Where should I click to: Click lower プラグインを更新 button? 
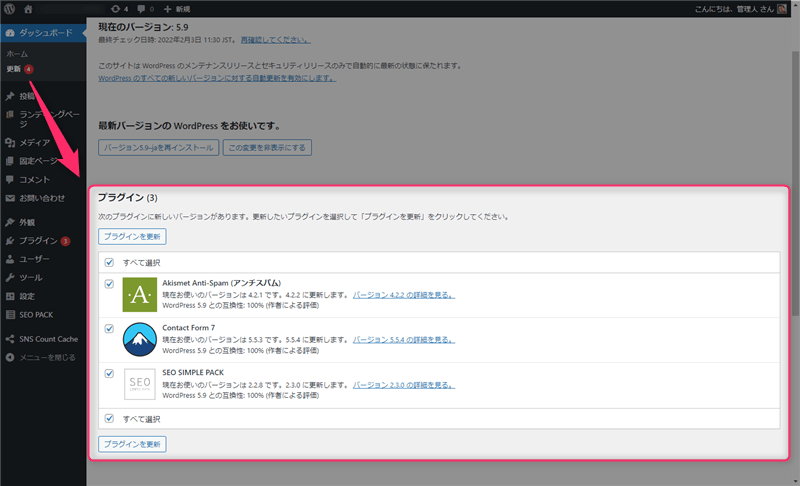click(x=132, y=444)
